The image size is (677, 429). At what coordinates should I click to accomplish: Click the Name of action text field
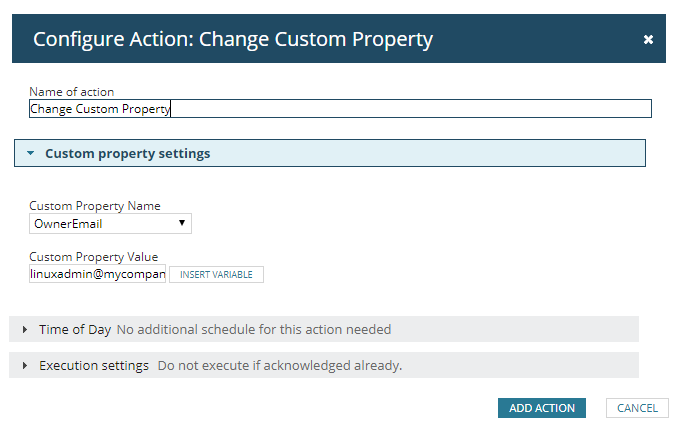(340, 109)
